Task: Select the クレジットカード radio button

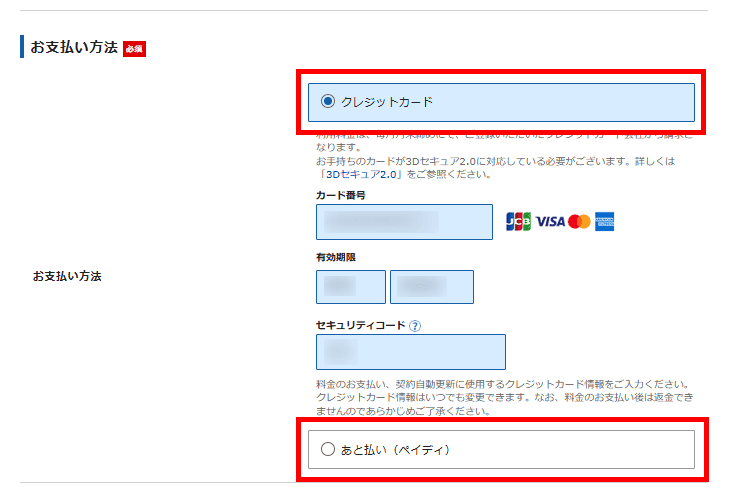Action: [328, 101]
